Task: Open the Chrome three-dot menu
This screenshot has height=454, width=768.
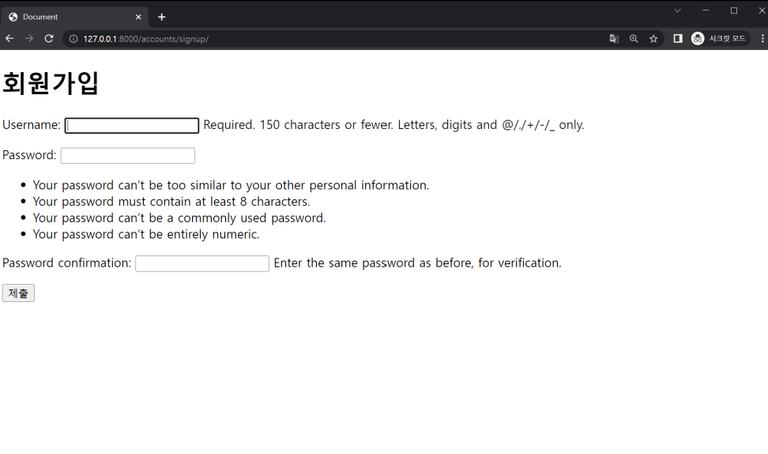Action: point(762,39)
